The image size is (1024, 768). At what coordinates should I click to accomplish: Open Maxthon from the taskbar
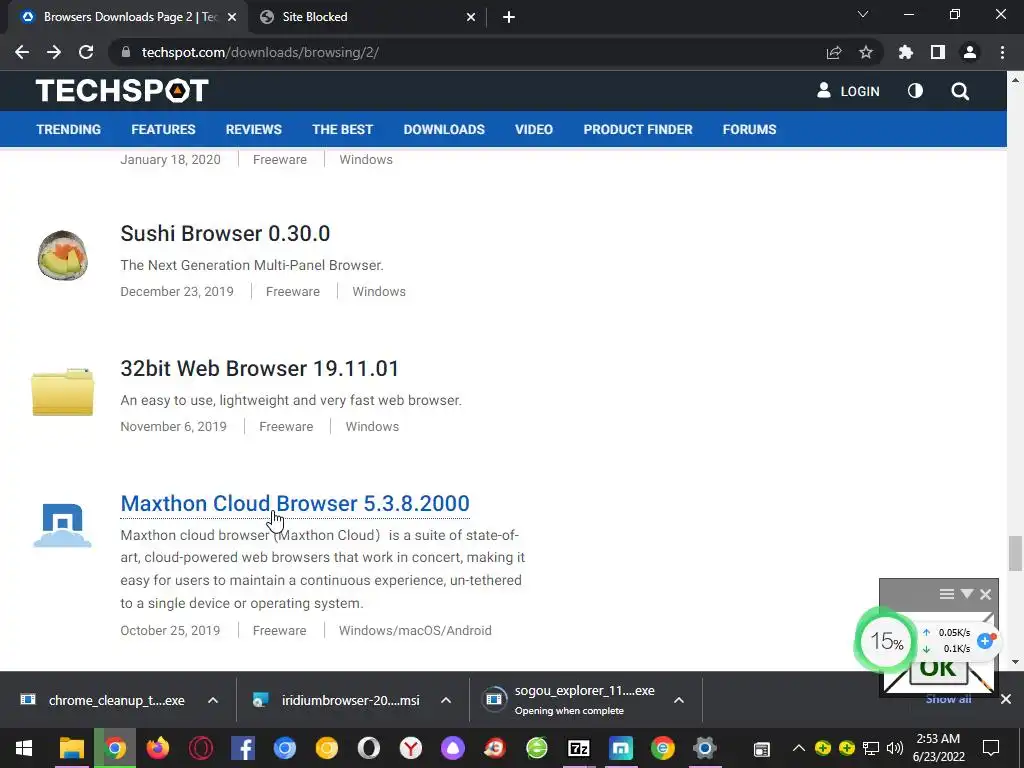click(620, 748)
